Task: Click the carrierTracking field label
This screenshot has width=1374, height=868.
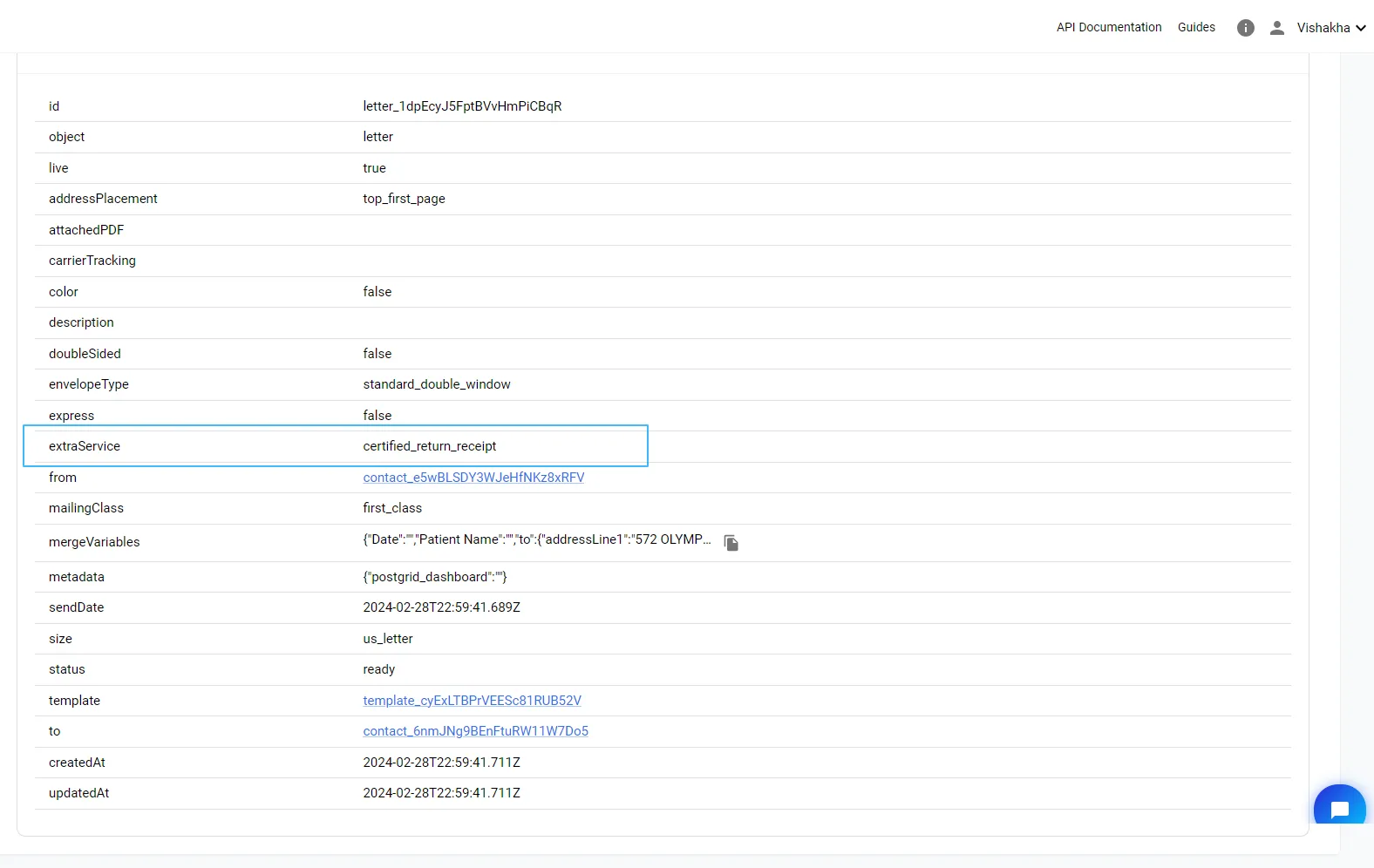Action: [92, 261]
